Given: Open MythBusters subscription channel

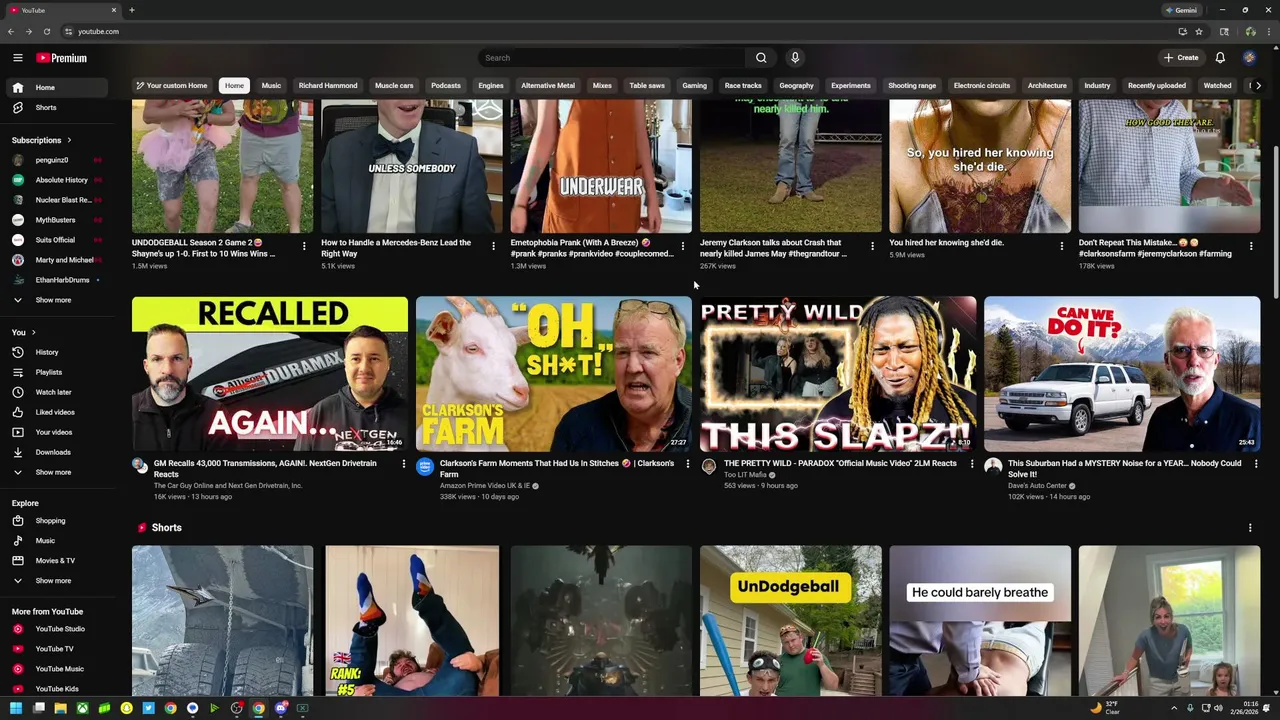Looking at the screenshot, I should coord(56,220).
